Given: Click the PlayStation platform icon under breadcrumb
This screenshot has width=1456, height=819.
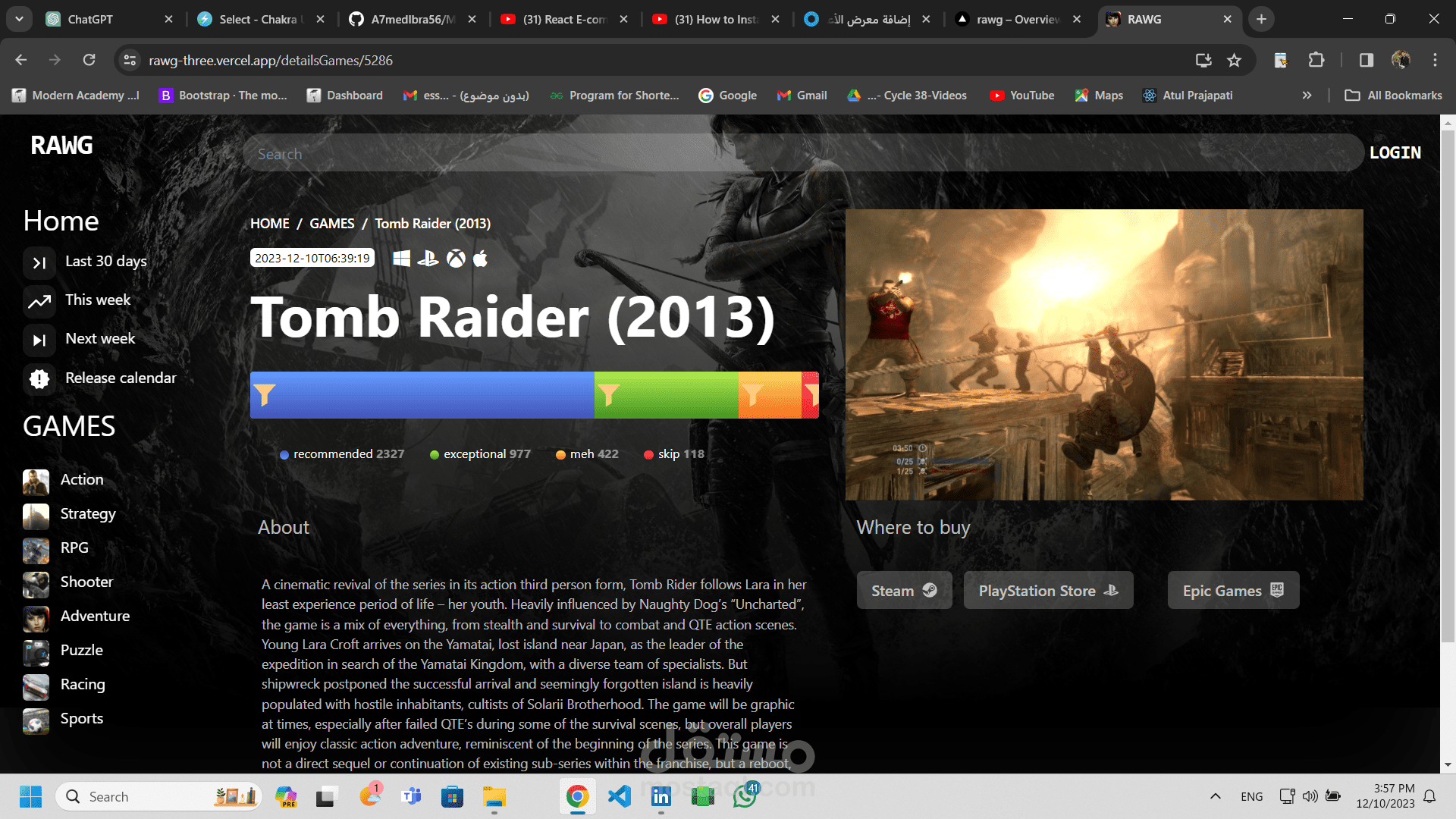Looking at the screenshot, I should [x=428, y=259].
